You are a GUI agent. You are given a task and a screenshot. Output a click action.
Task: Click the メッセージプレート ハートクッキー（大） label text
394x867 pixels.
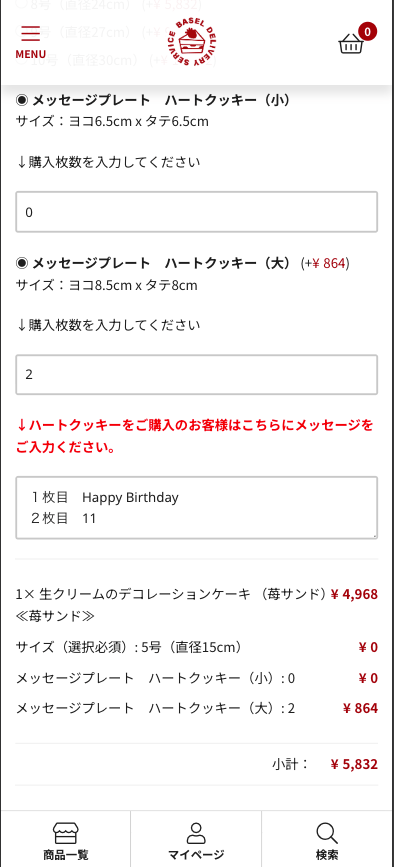(161, 263)
